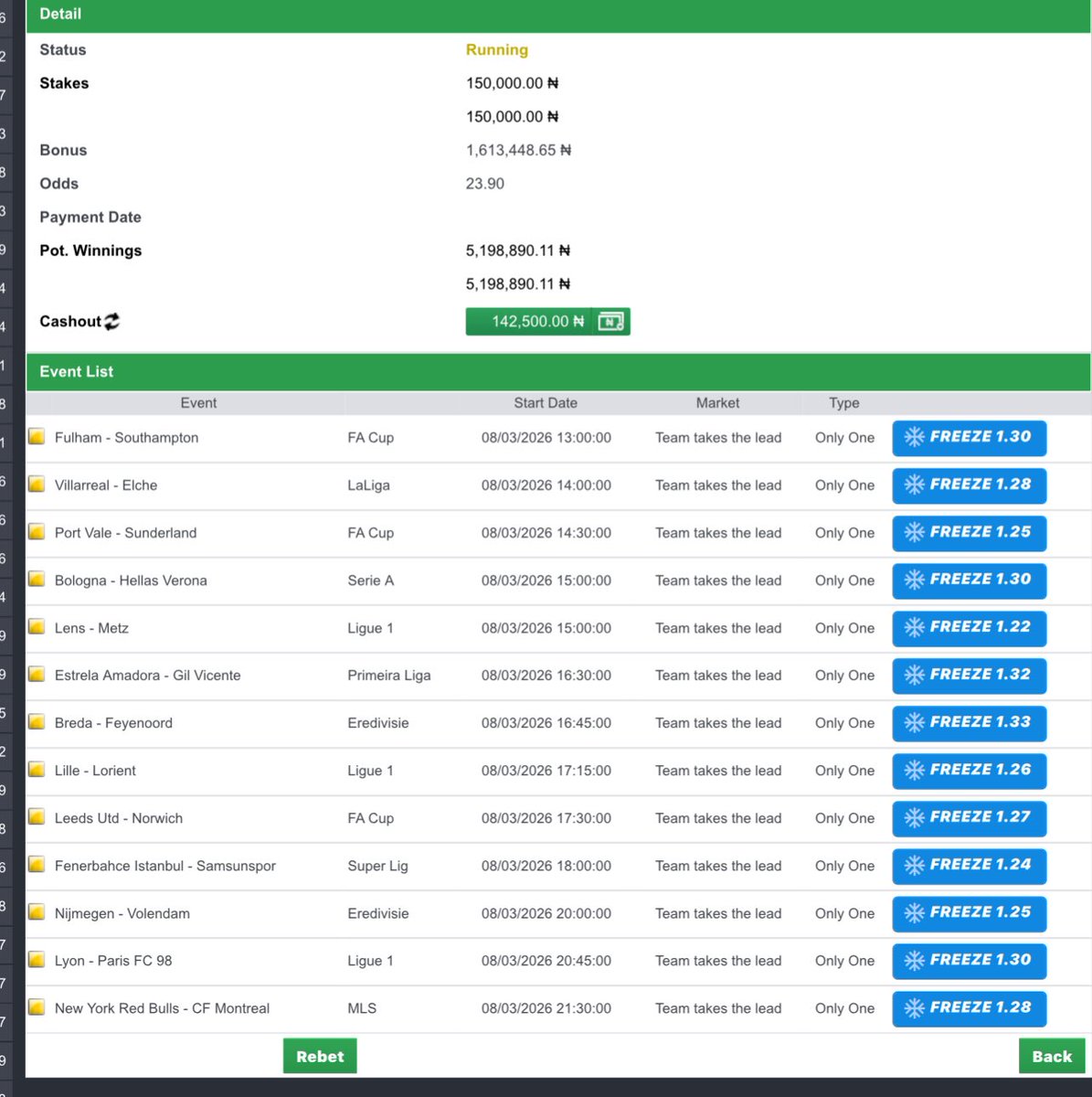Click the banknote icon on the cashout button

coord(610,322)
